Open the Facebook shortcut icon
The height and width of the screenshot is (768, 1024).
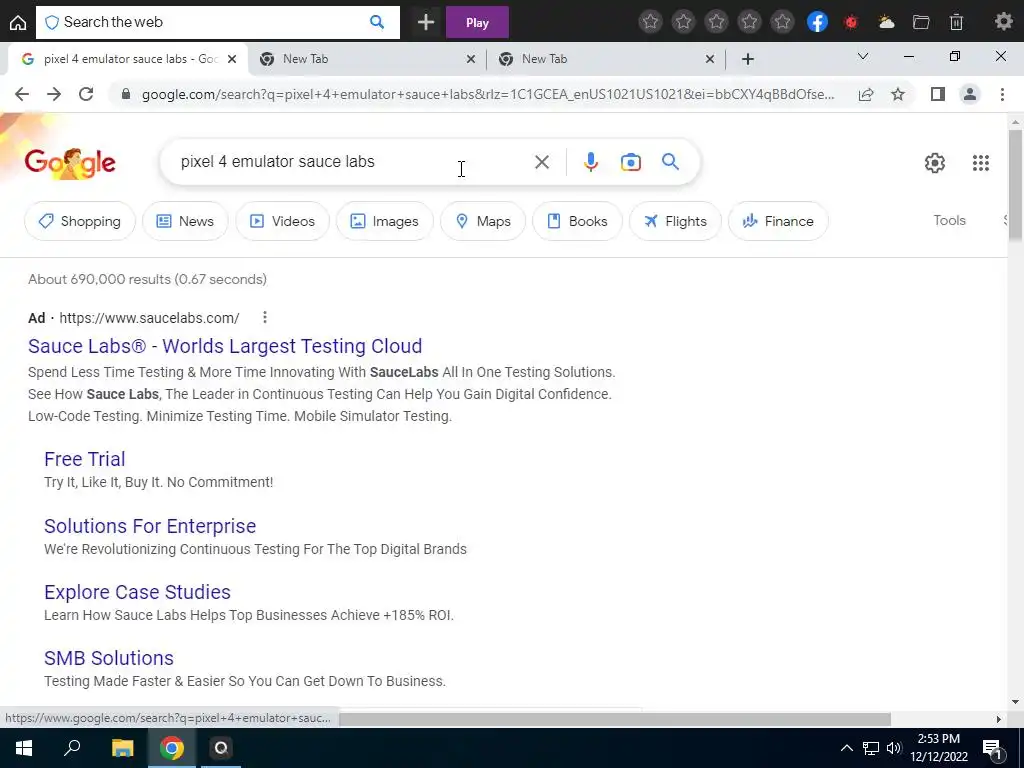pos(817,22)
